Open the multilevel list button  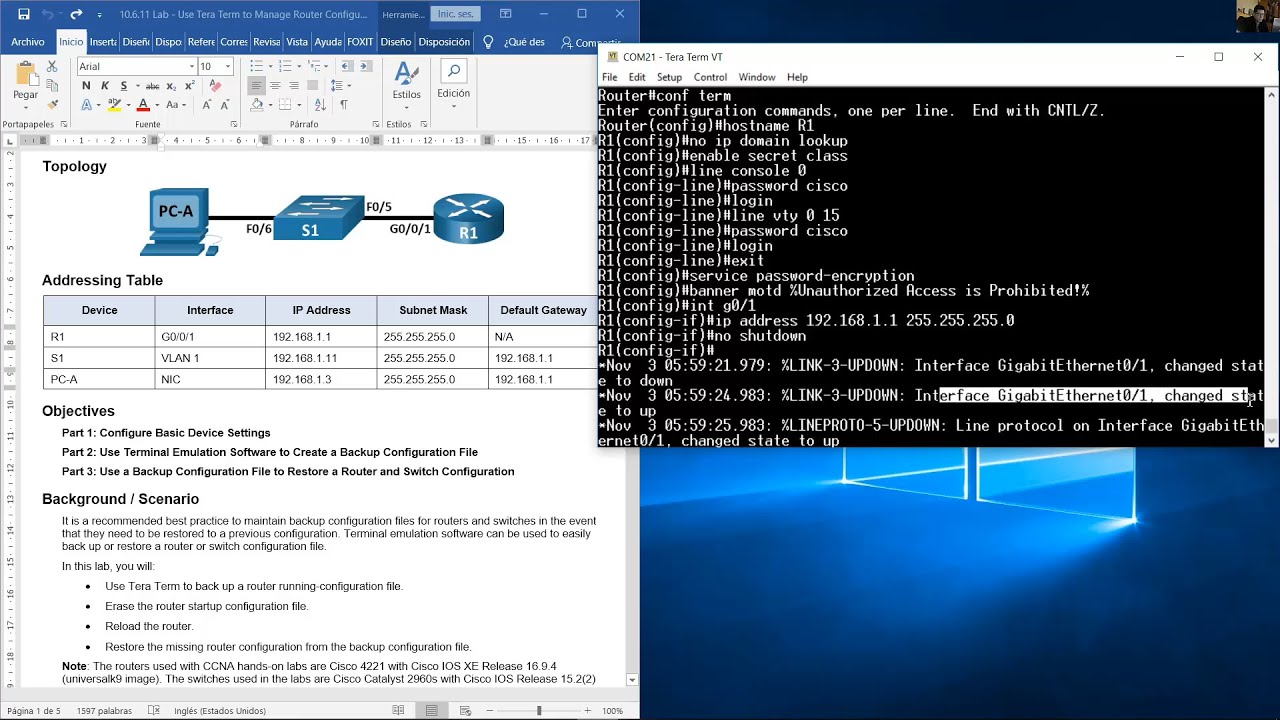click(316, 66)
